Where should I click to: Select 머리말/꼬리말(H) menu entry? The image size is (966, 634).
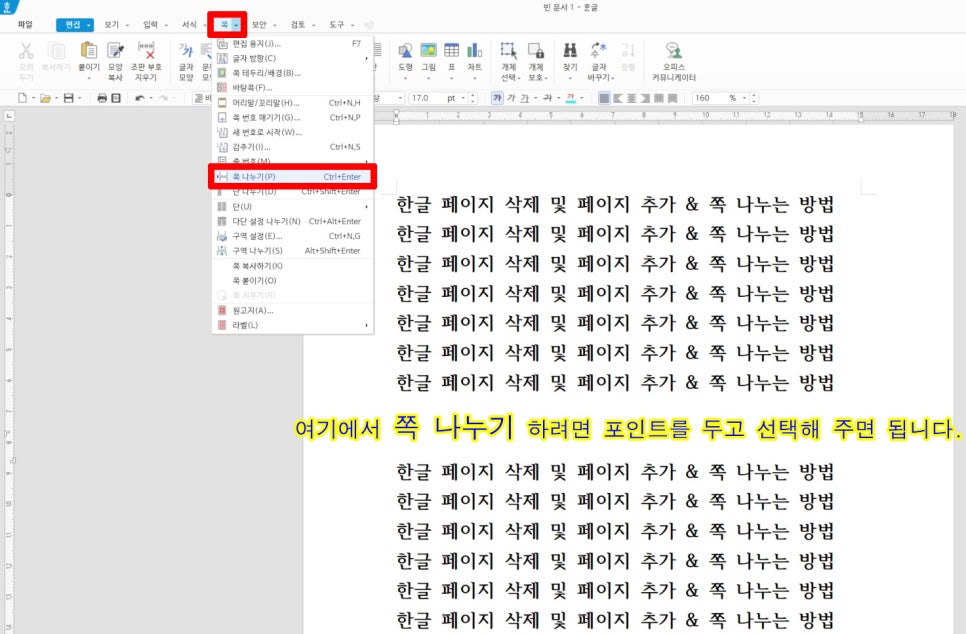(292, 103)
